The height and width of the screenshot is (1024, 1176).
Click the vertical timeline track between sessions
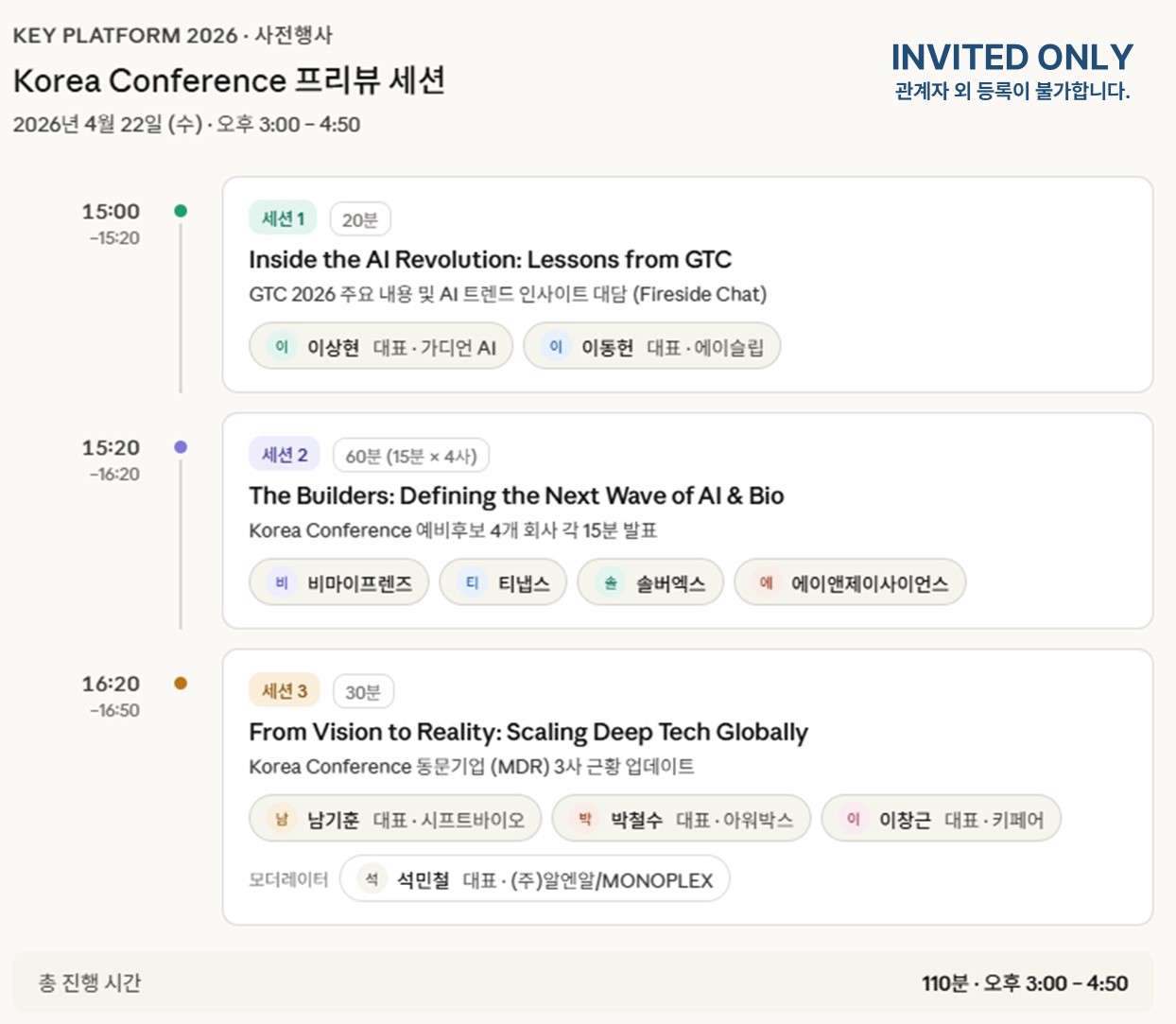[180, 331]
